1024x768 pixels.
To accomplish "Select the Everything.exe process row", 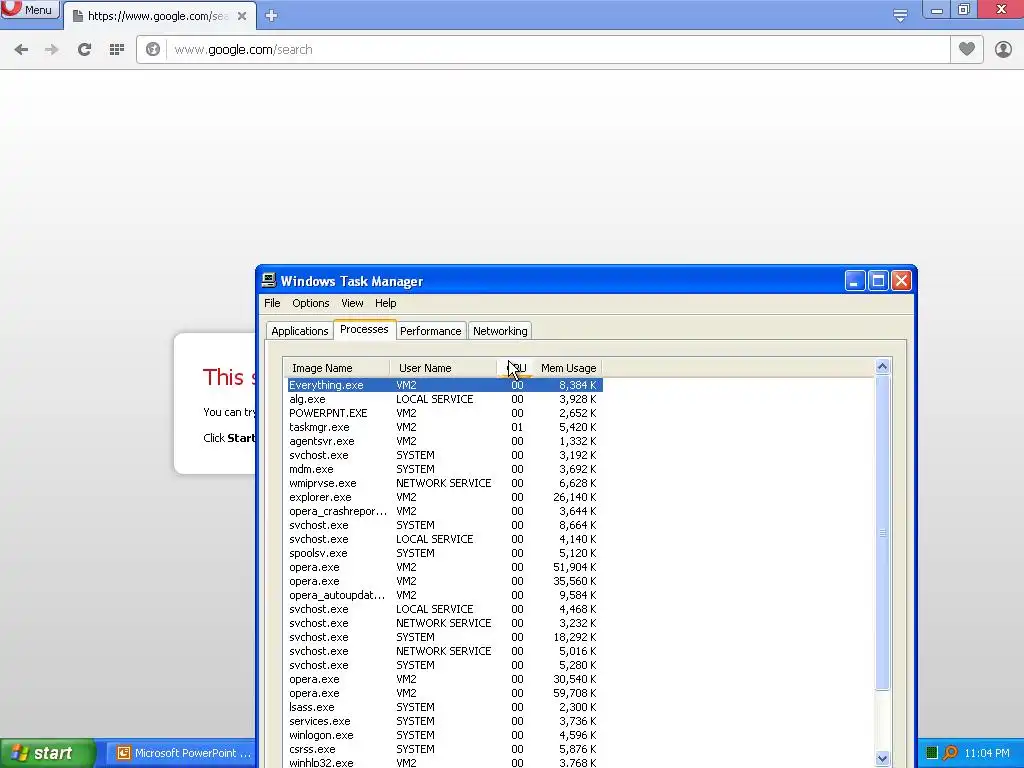I will click(x=444, y=385).
